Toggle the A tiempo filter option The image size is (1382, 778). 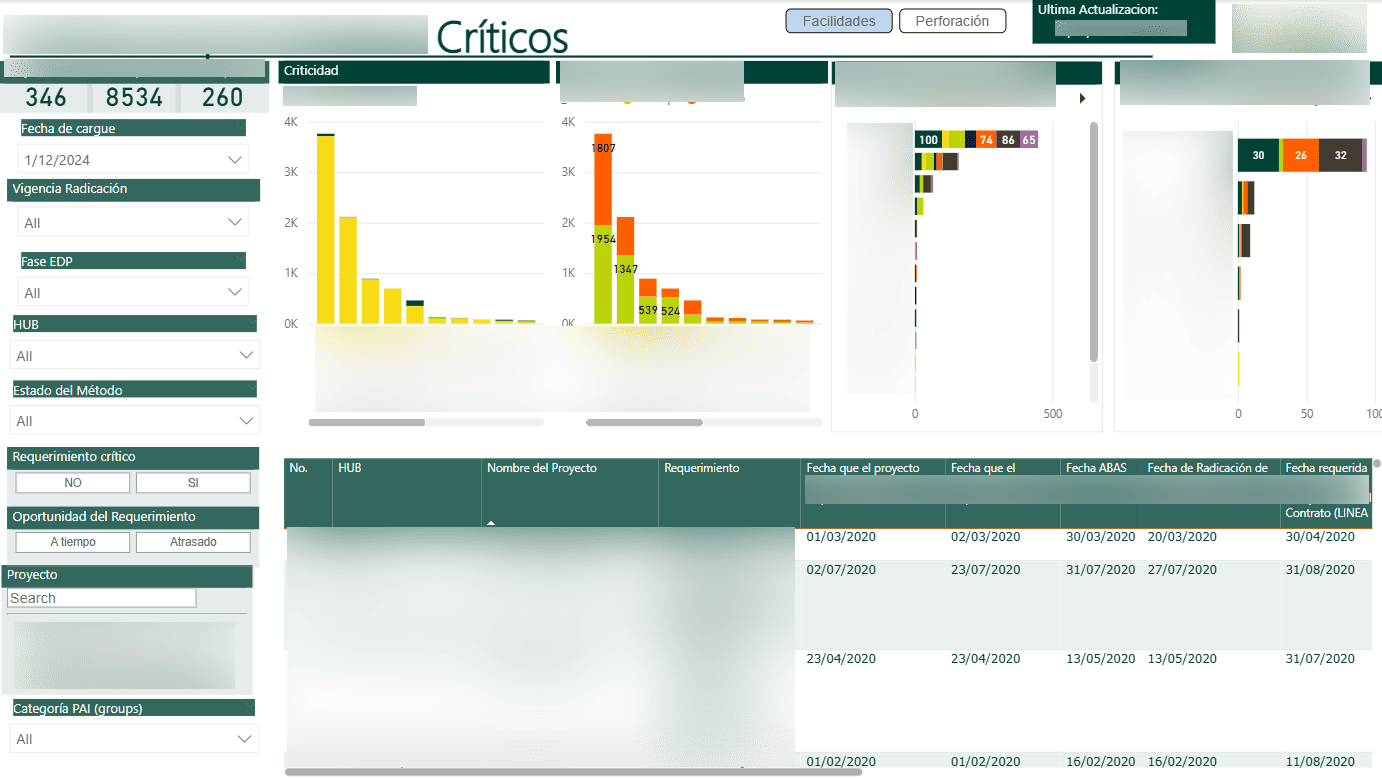pyautogui.click(x=73, y=542)
